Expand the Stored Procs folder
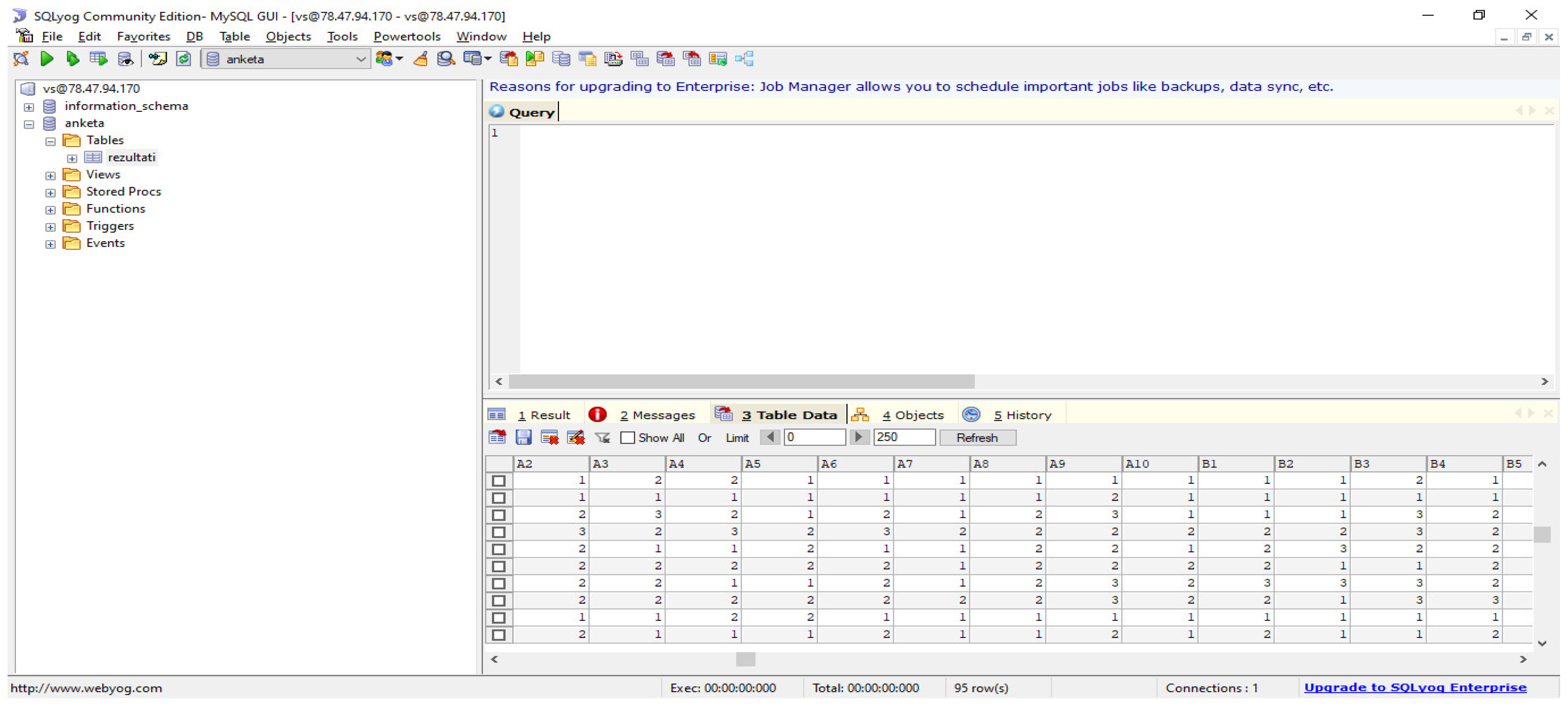The image size is (1568, 705). point(51,193)
